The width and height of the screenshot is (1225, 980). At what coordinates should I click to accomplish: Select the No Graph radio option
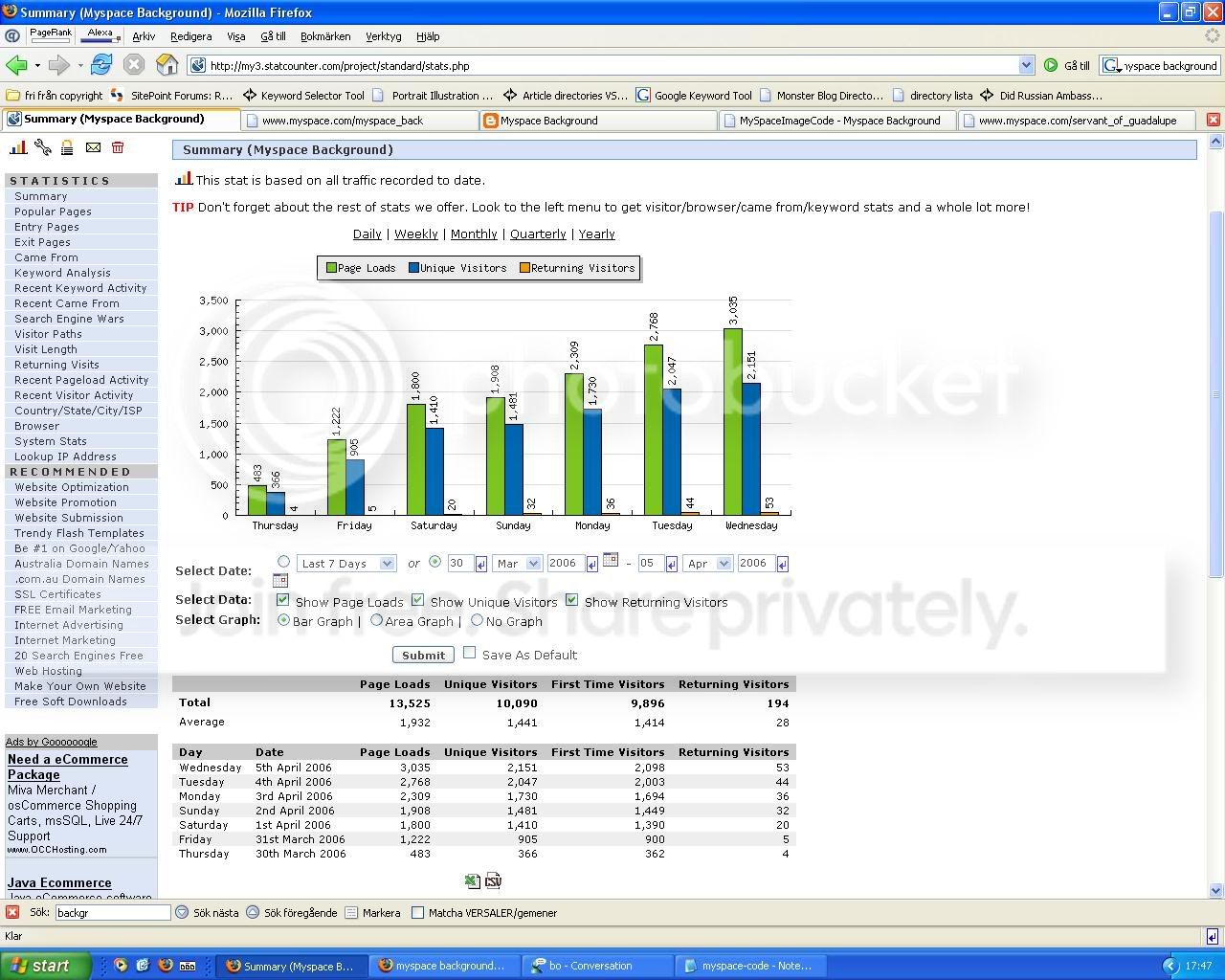point(477,620)
